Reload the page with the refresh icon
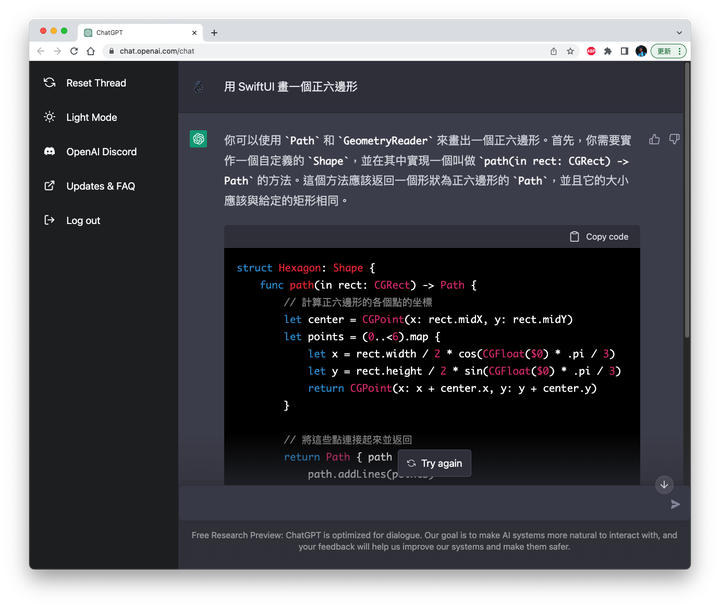Screen dimensions: 720x608 (x=74, y=51)
